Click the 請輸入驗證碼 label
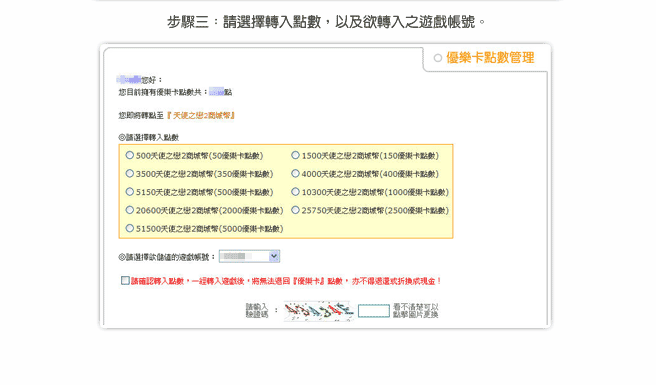 point(257,311)
